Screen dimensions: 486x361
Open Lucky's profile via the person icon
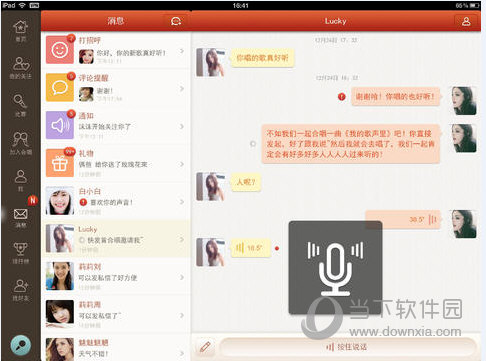[x=466, y=21]
